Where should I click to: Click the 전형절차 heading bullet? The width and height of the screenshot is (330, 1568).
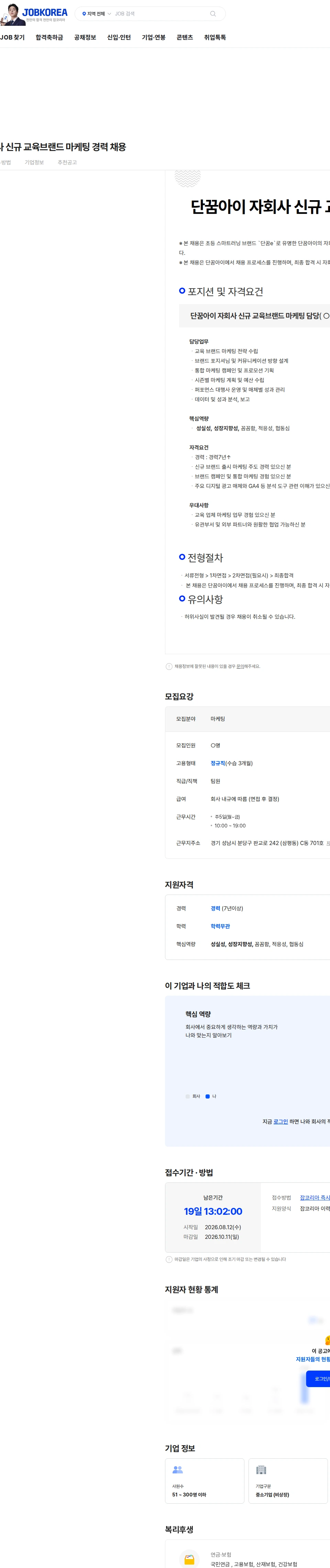point(182,557)
